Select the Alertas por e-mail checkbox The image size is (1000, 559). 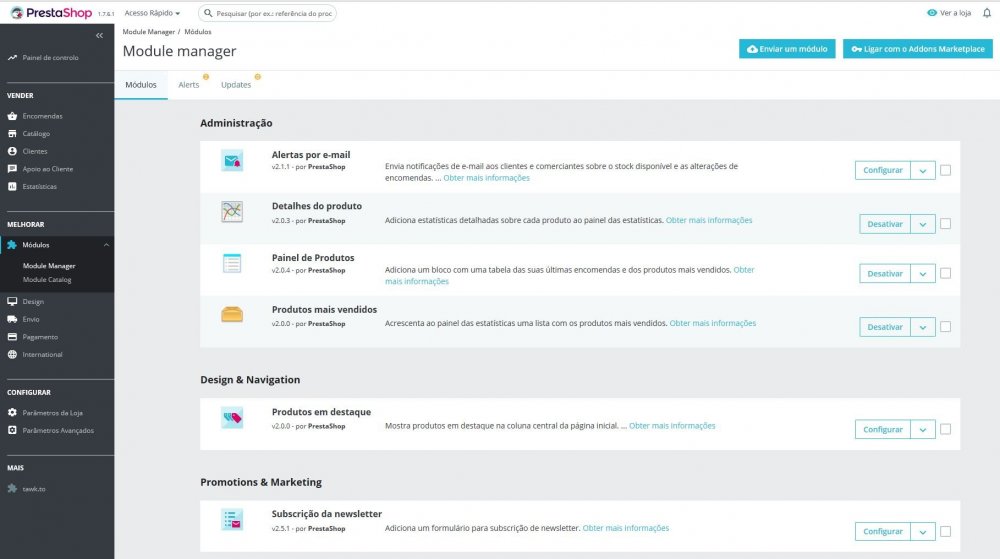pos(945,170)
